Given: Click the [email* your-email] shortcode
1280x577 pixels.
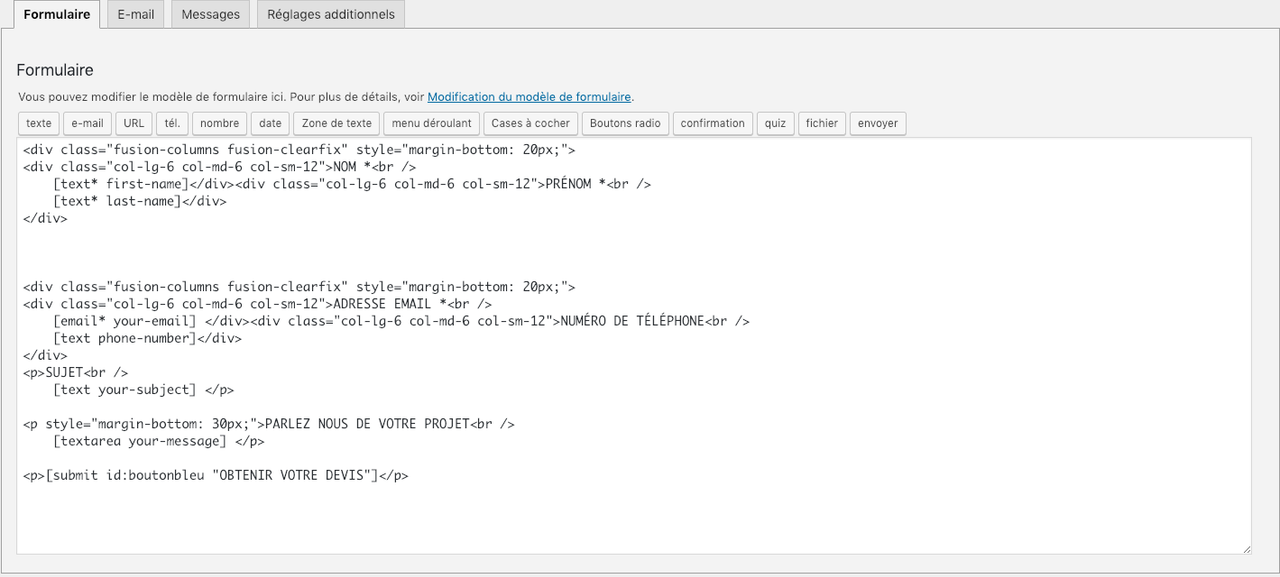Looking at the screenshot, I should point(125,321).
